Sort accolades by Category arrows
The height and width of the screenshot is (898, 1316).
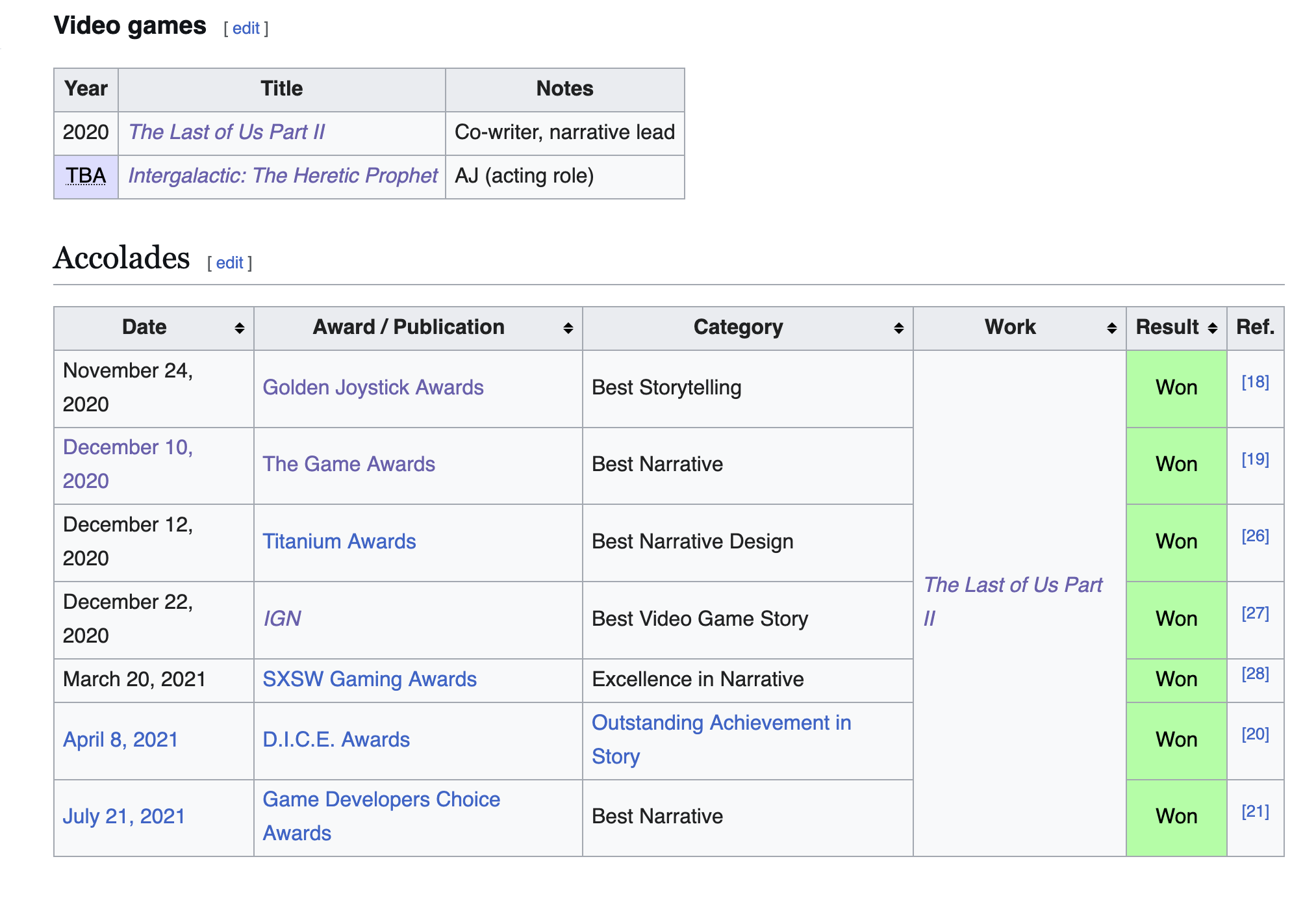tap(898, 328)
